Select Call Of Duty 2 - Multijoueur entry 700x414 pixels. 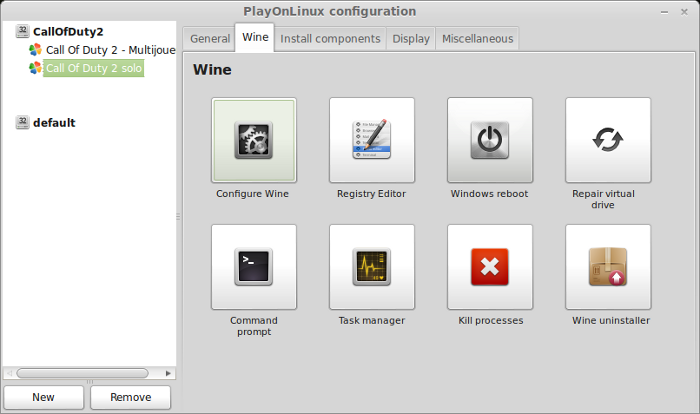[111, 50]
